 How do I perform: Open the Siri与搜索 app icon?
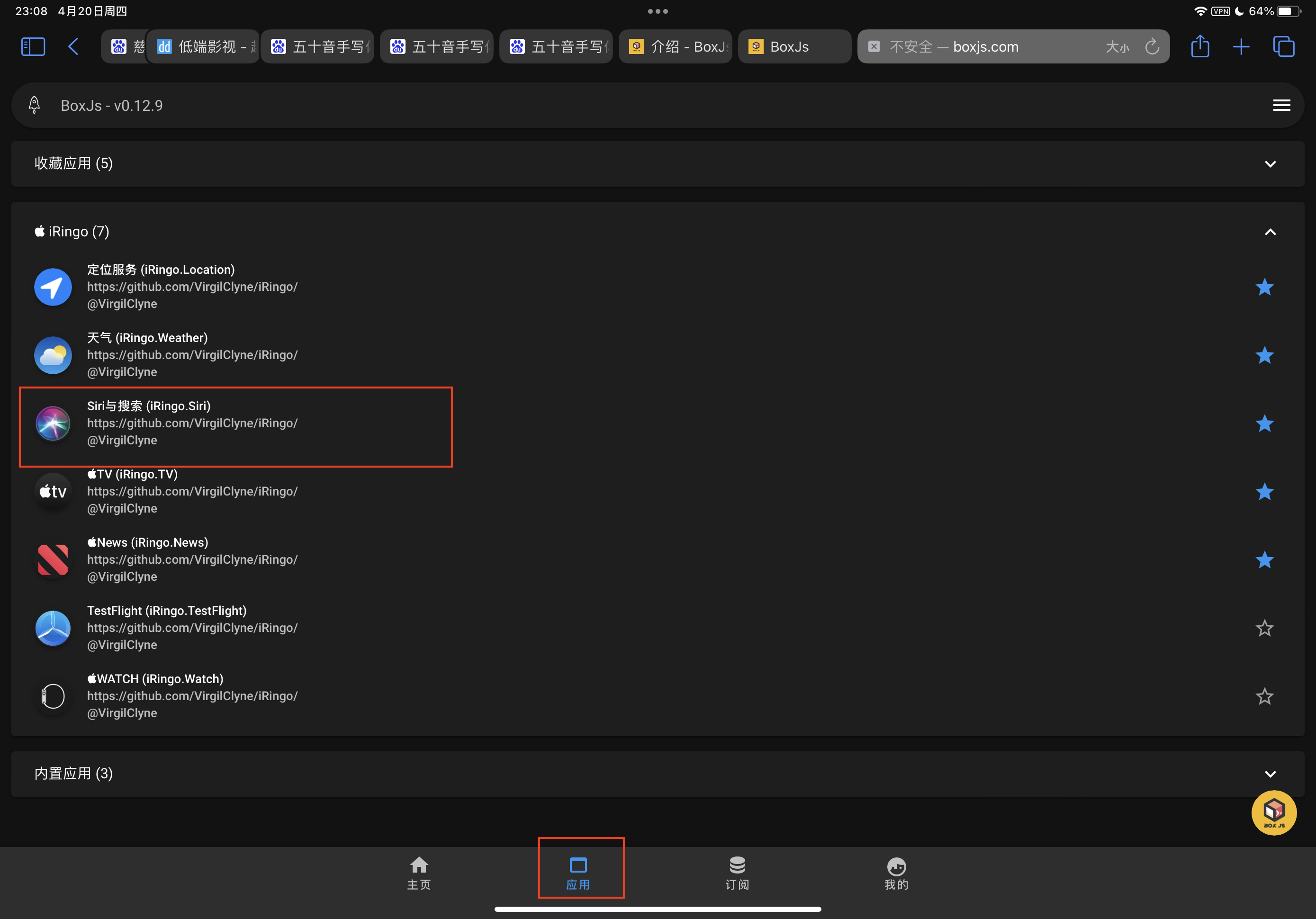[x=53, y=423]
